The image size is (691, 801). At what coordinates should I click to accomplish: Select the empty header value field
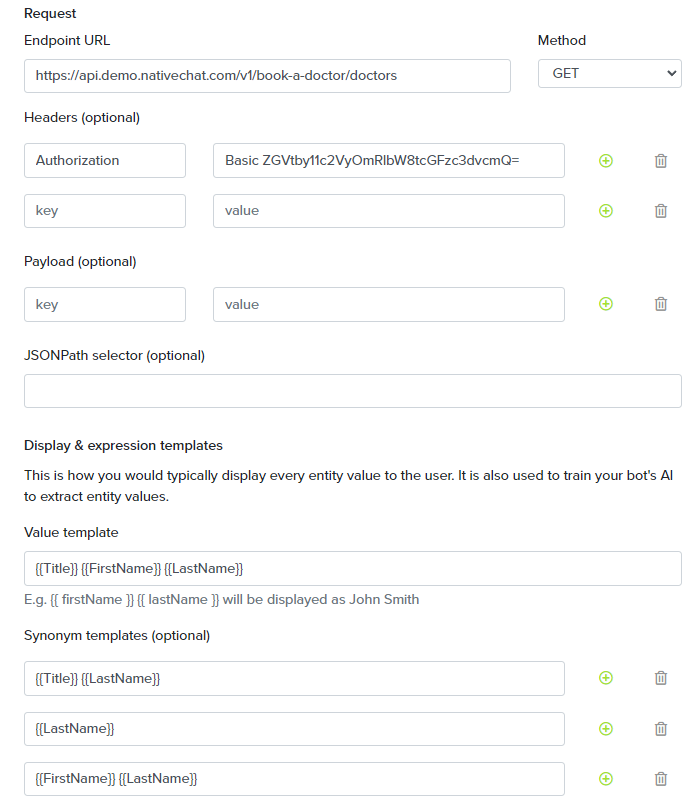click(389, 210)
